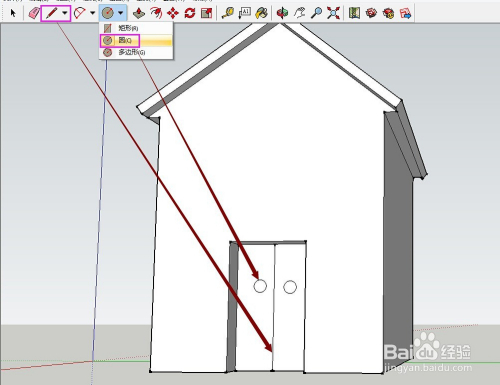Choose the Move tool with red arrows
This screenshot has height=385, width=500.
tap(173, 13)
